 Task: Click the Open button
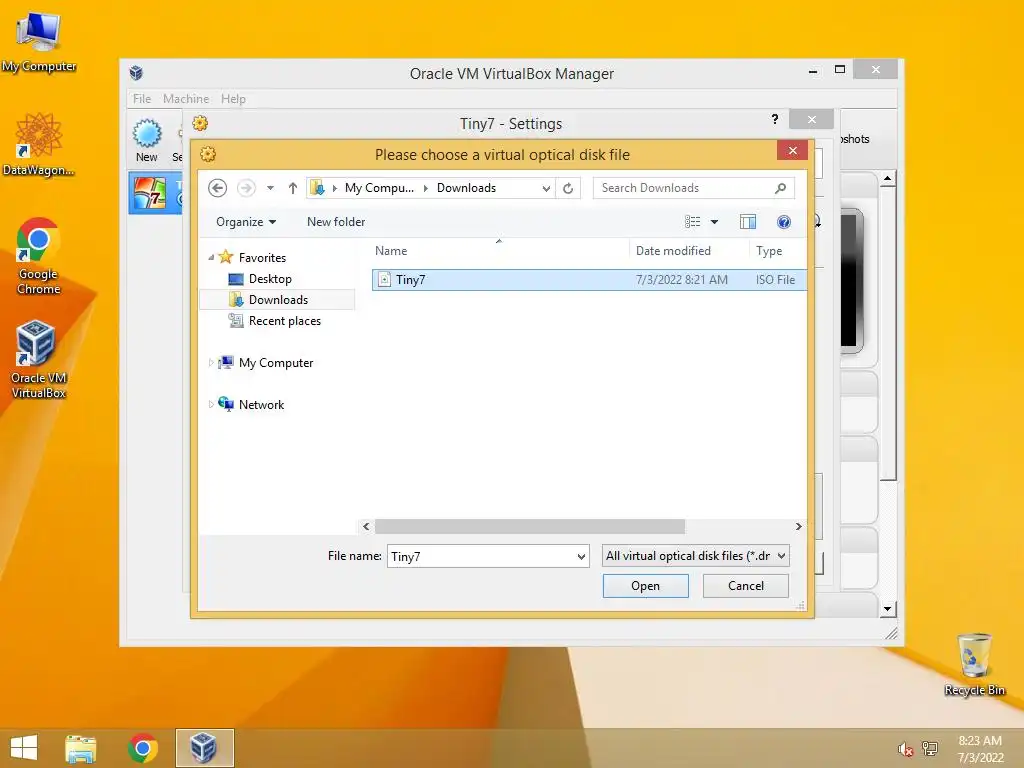pyautogui.click(x=645, y=586)
